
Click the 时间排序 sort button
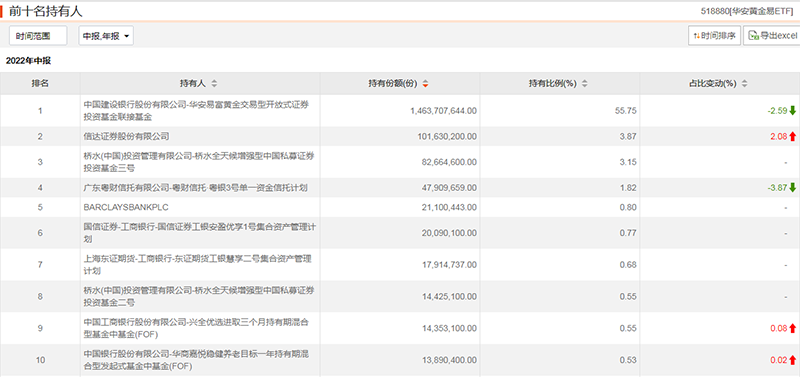click(714, 36)
